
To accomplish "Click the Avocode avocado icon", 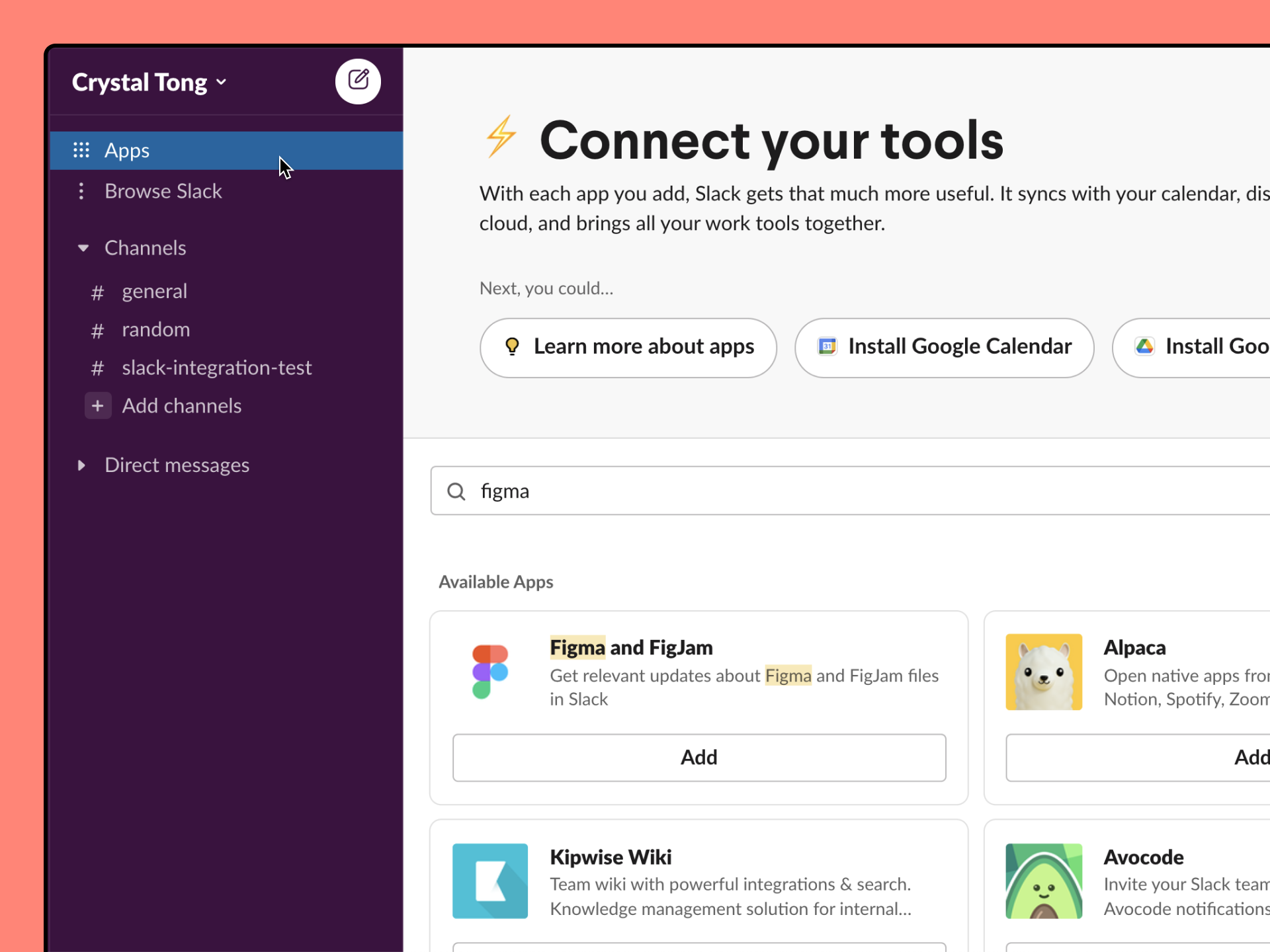I will coord(1044,881).
